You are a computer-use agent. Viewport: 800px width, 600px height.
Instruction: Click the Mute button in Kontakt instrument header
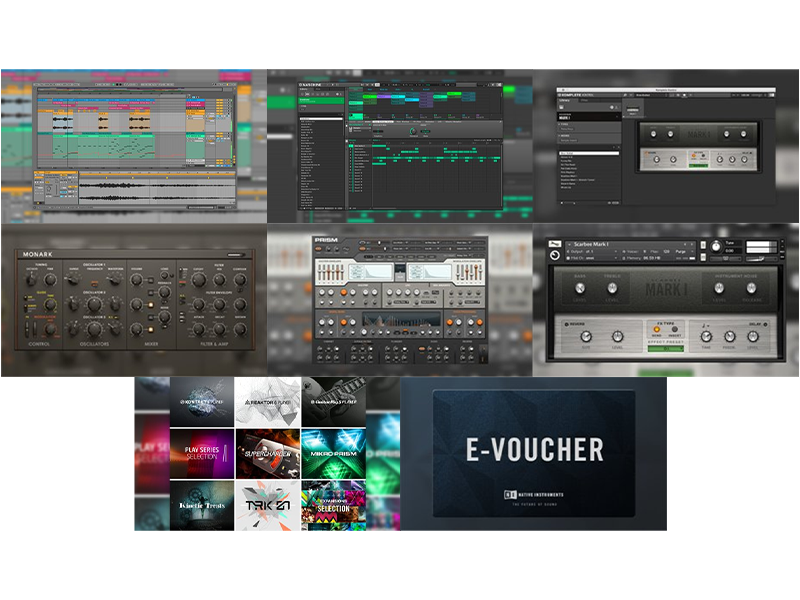tap(703, 258)
